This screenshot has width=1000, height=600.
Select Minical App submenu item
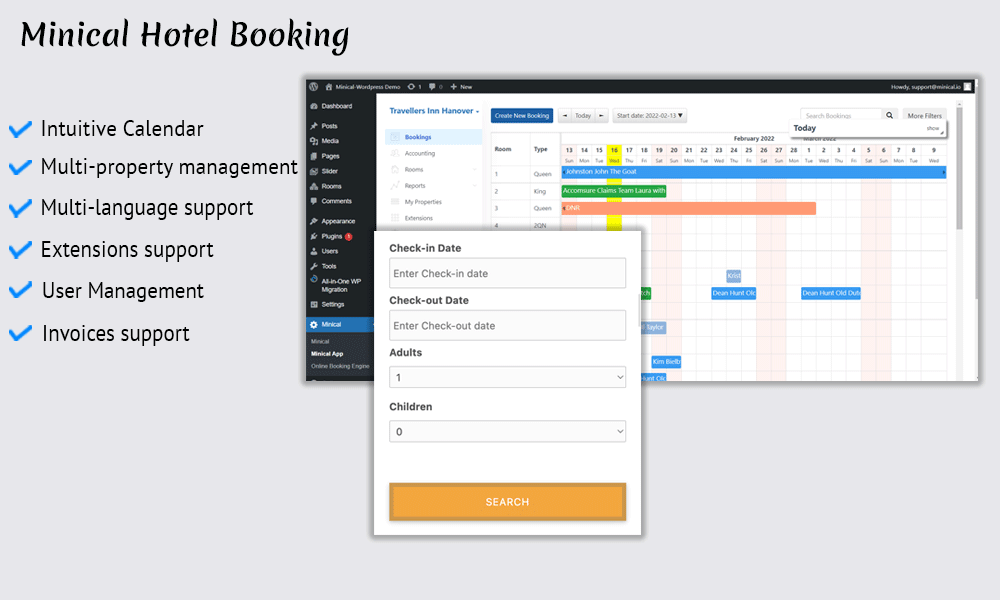(x=327, y=354)
